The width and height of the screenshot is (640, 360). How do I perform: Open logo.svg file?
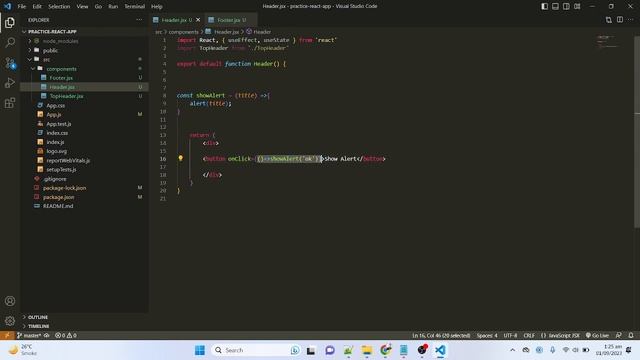[57, 151]
